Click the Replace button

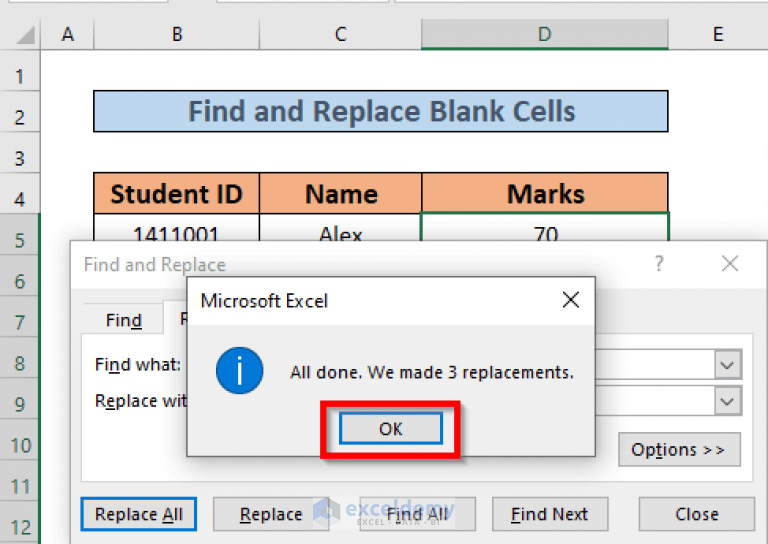[x=271, y=514]
